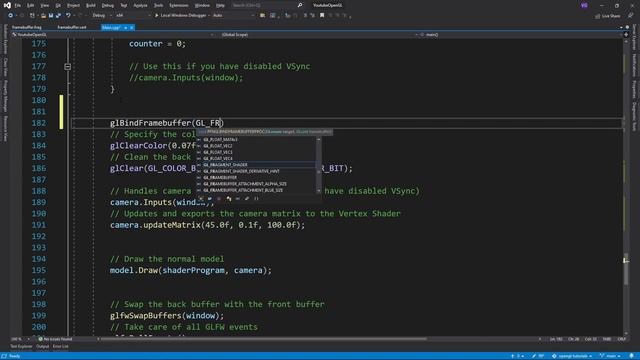
Task: Open the Test Explorer tab
Action: tap(21, 347)
